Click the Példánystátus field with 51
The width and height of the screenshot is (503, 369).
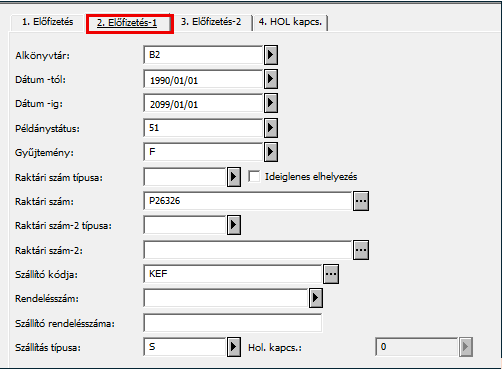coord(203,128)
